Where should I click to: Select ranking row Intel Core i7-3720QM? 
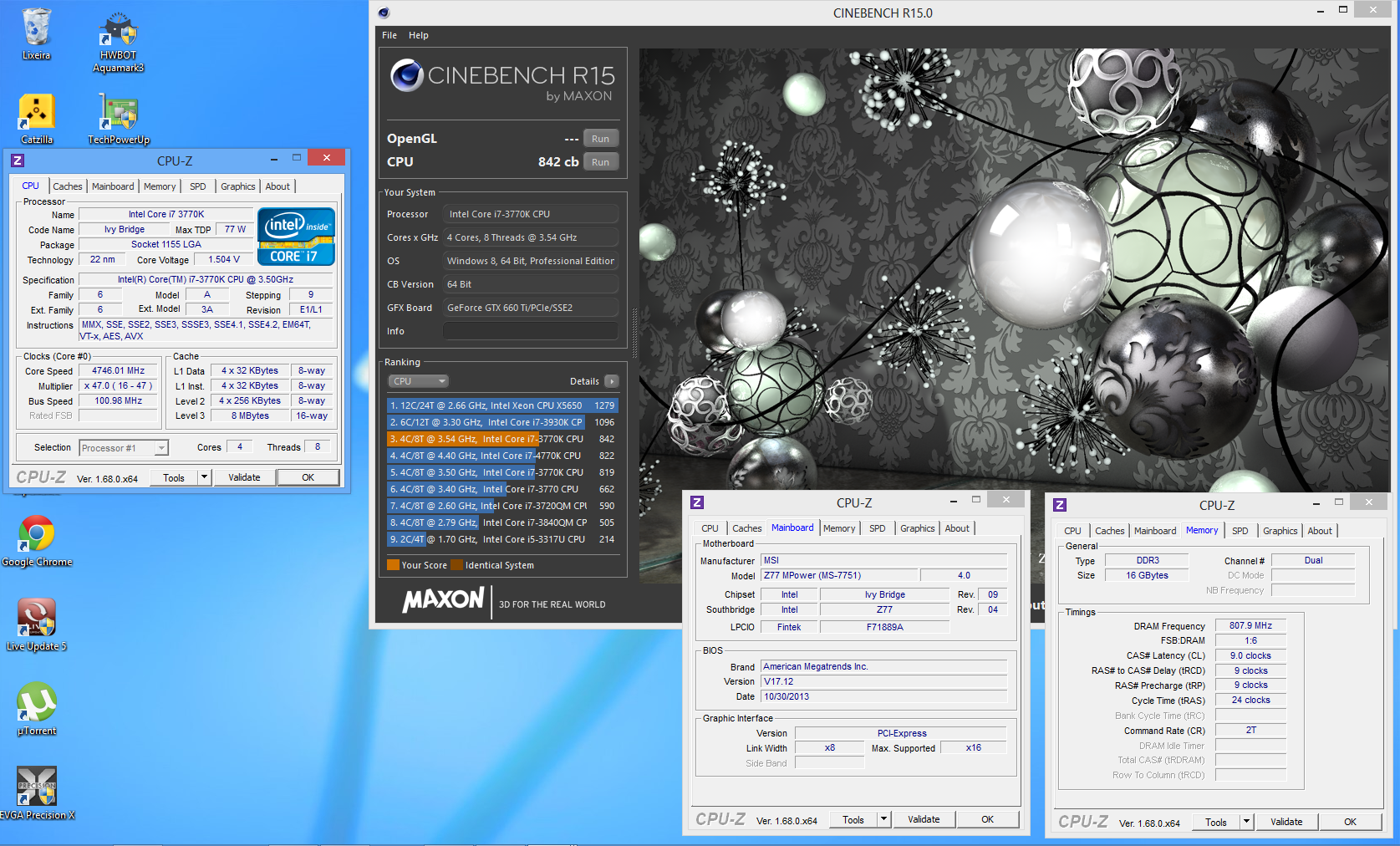tap(502, 506)
